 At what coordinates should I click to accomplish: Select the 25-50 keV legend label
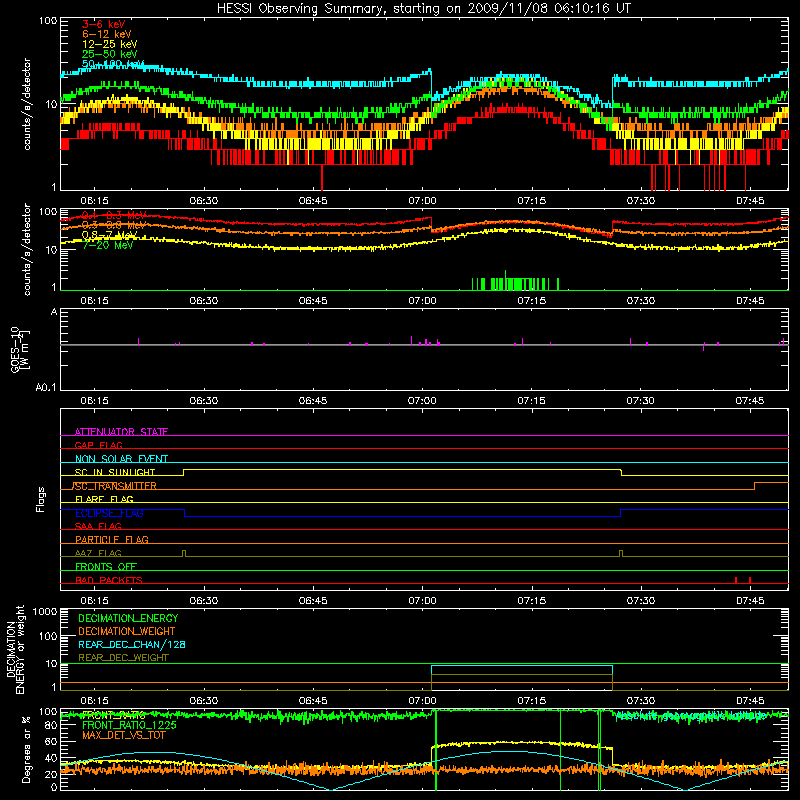109,54
